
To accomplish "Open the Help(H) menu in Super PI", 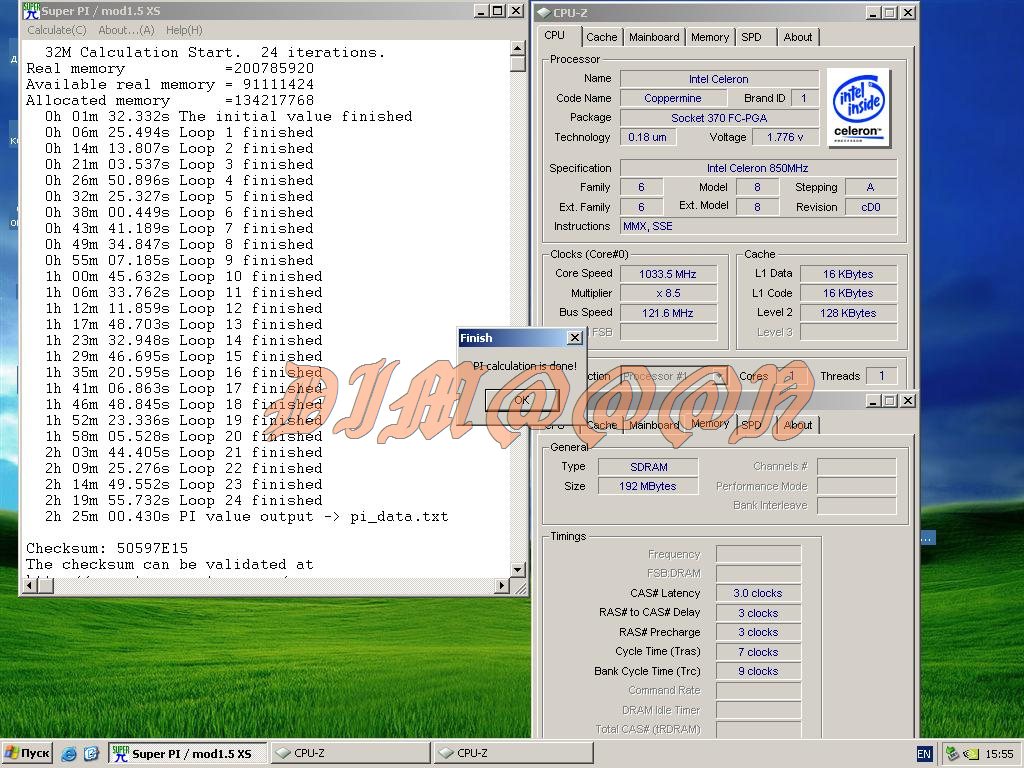I will point(184,30).
